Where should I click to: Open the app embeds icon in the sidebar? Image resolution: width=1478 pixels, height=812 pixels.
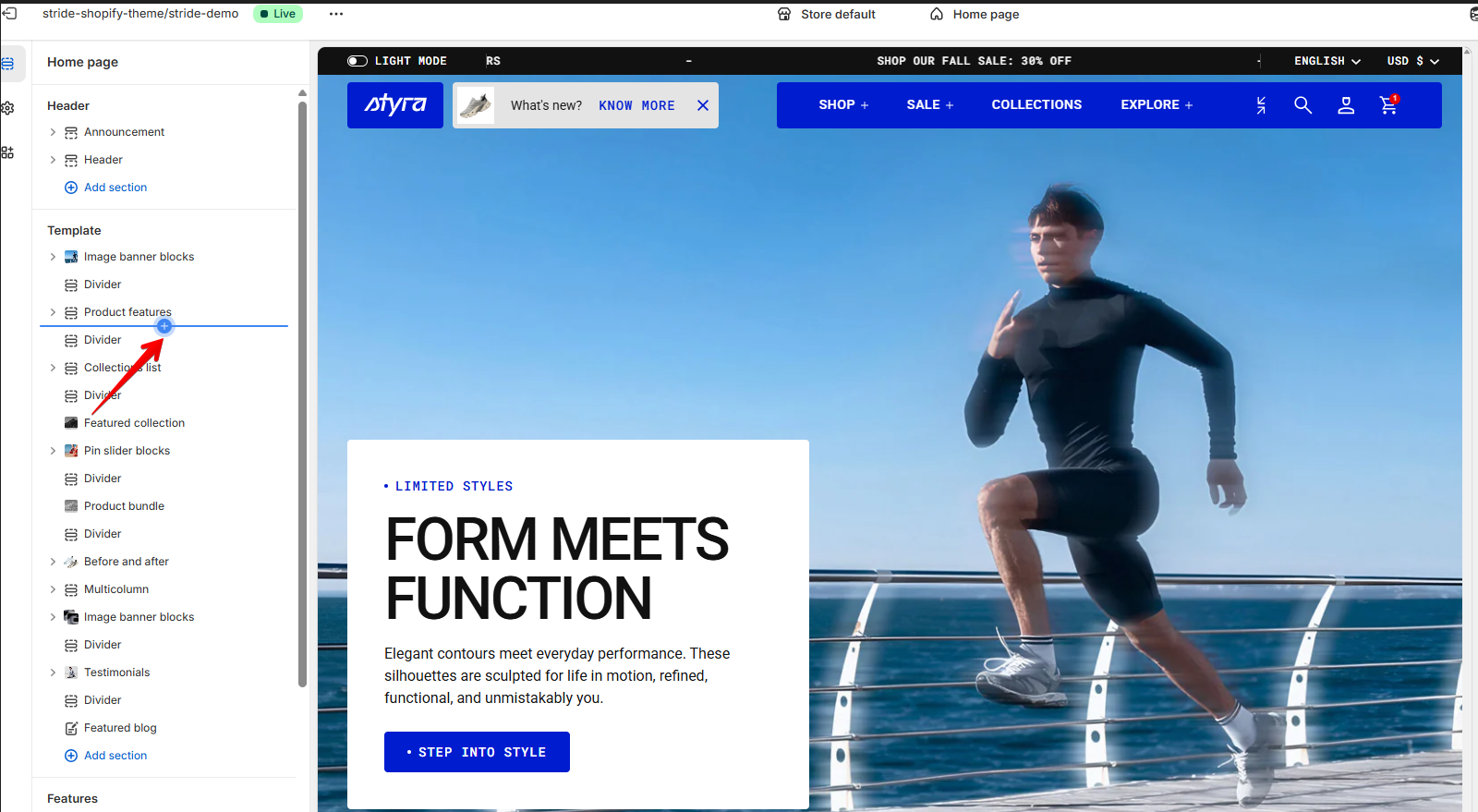7,152
